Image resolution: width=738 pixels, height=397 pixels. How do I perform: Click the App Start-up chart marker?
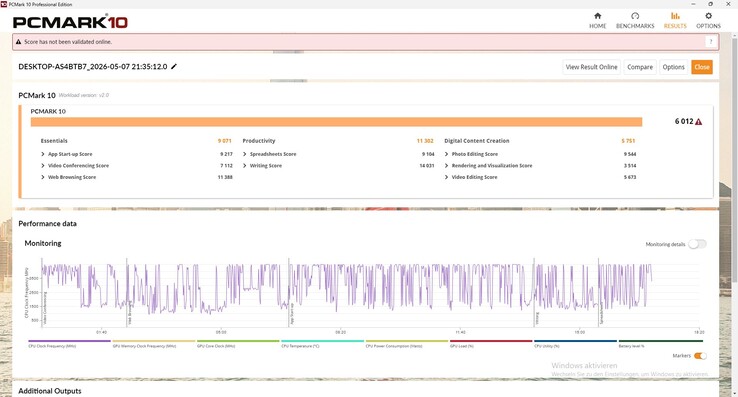tap(291, 314)
